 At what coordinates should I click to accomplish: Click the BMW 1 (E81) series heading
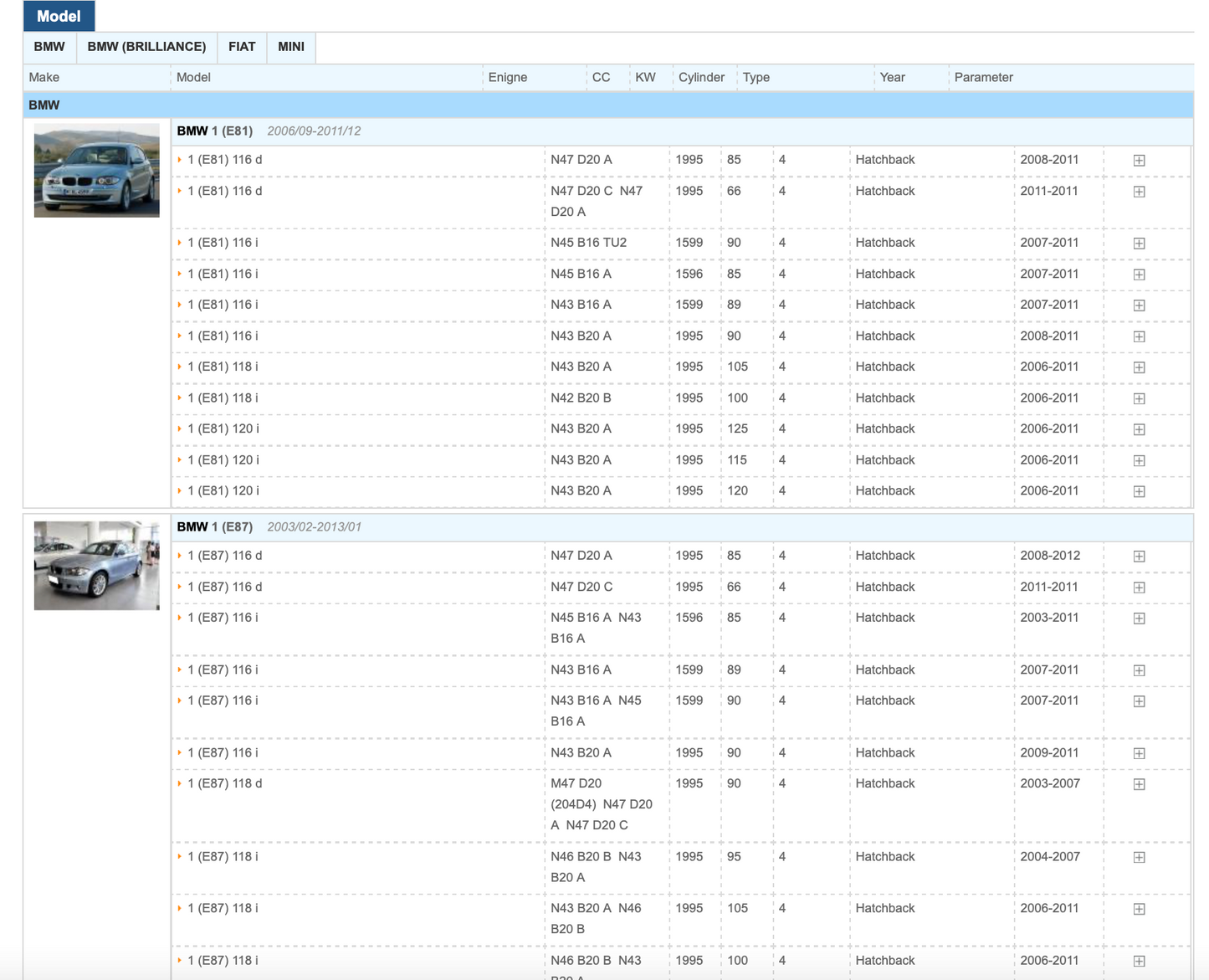coord(215,131)
